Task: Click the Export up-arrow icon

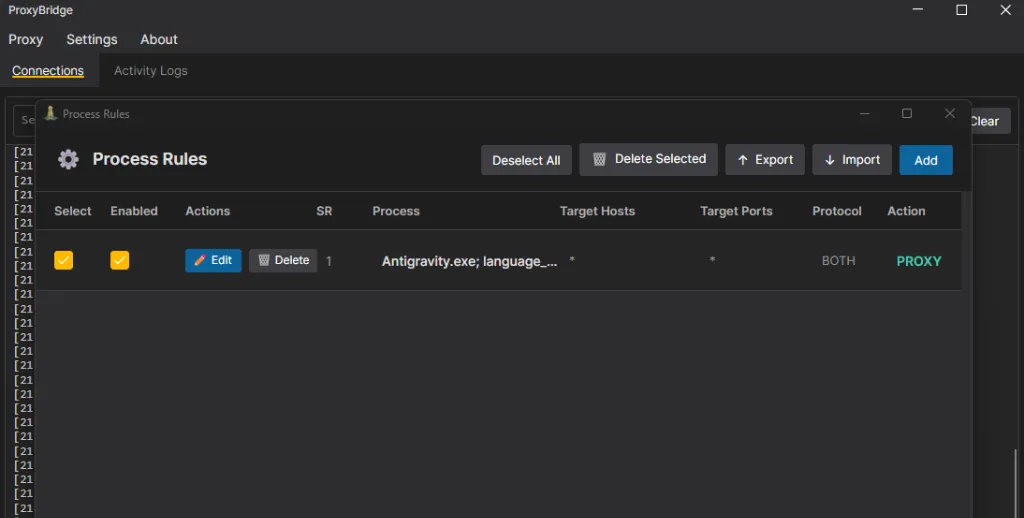Action: pos(743,160)
